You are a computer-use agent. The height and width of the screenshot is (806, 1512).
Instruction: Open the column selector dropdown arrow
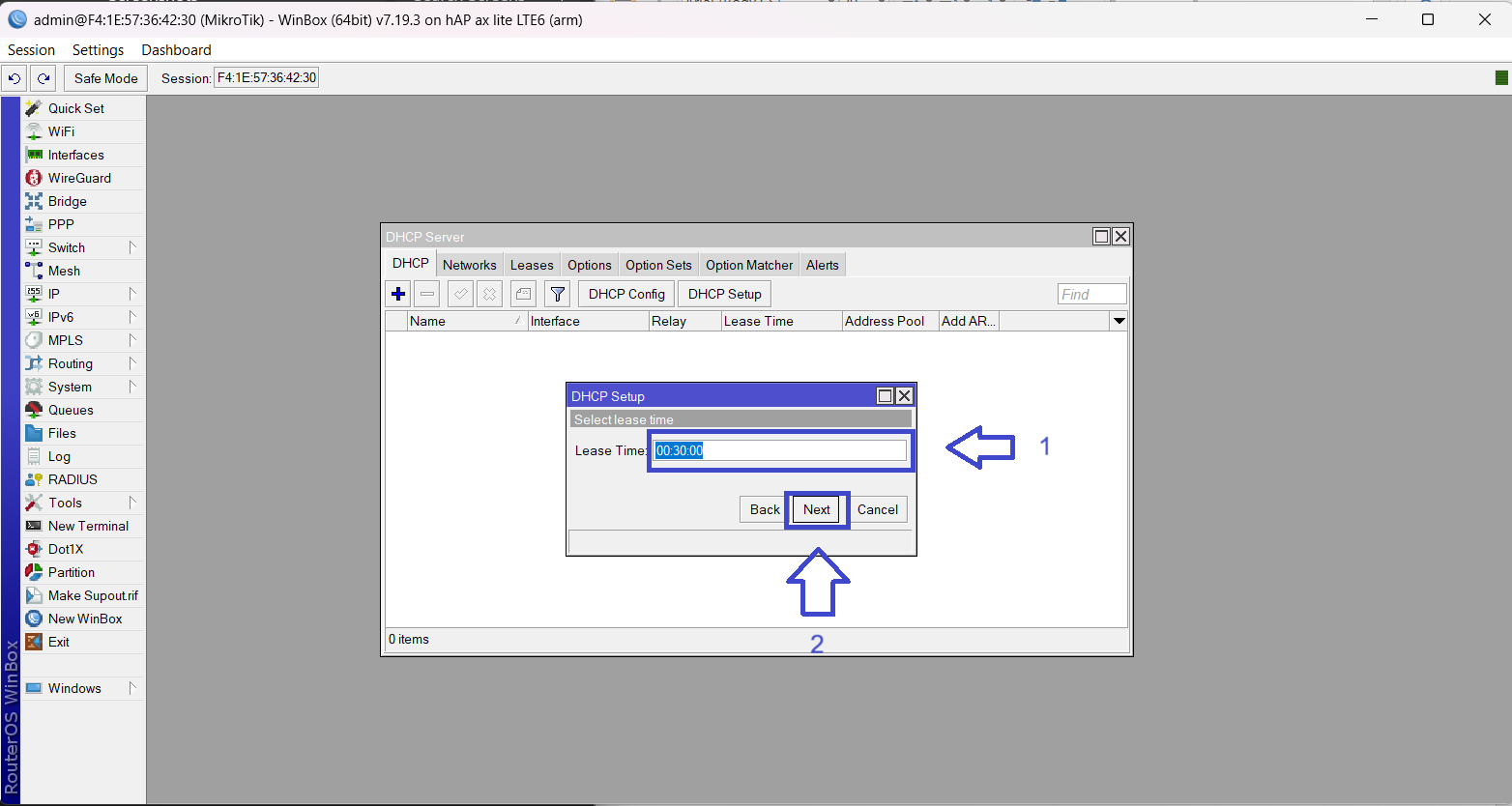(1119, 321)
